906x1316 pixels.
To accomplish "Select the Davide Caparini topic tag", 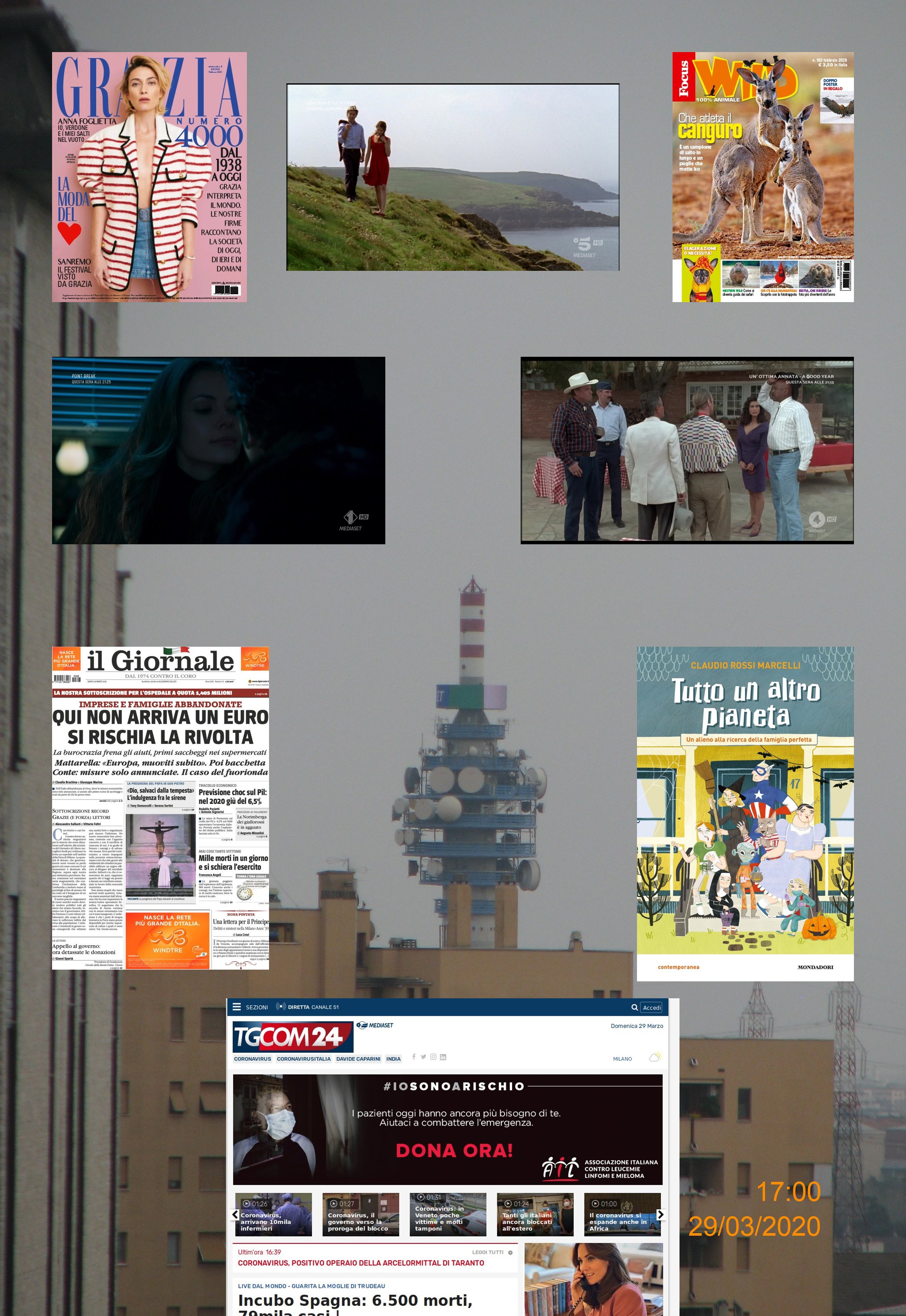I will [x=358, y=1059].
